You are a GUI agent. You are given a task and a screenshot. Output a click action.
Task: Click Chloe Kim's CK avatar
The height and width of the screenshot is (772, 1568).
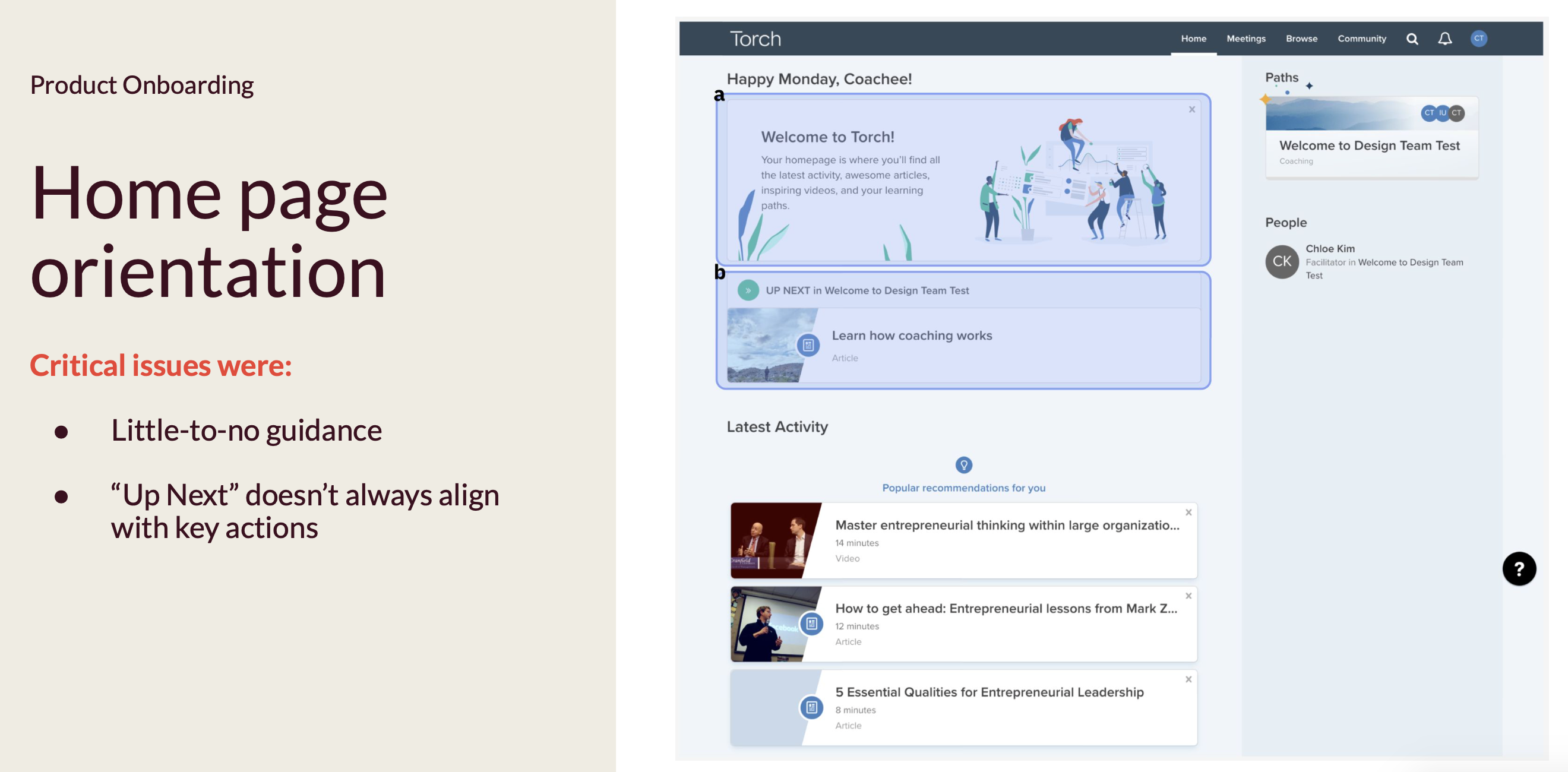[1282, 262]
